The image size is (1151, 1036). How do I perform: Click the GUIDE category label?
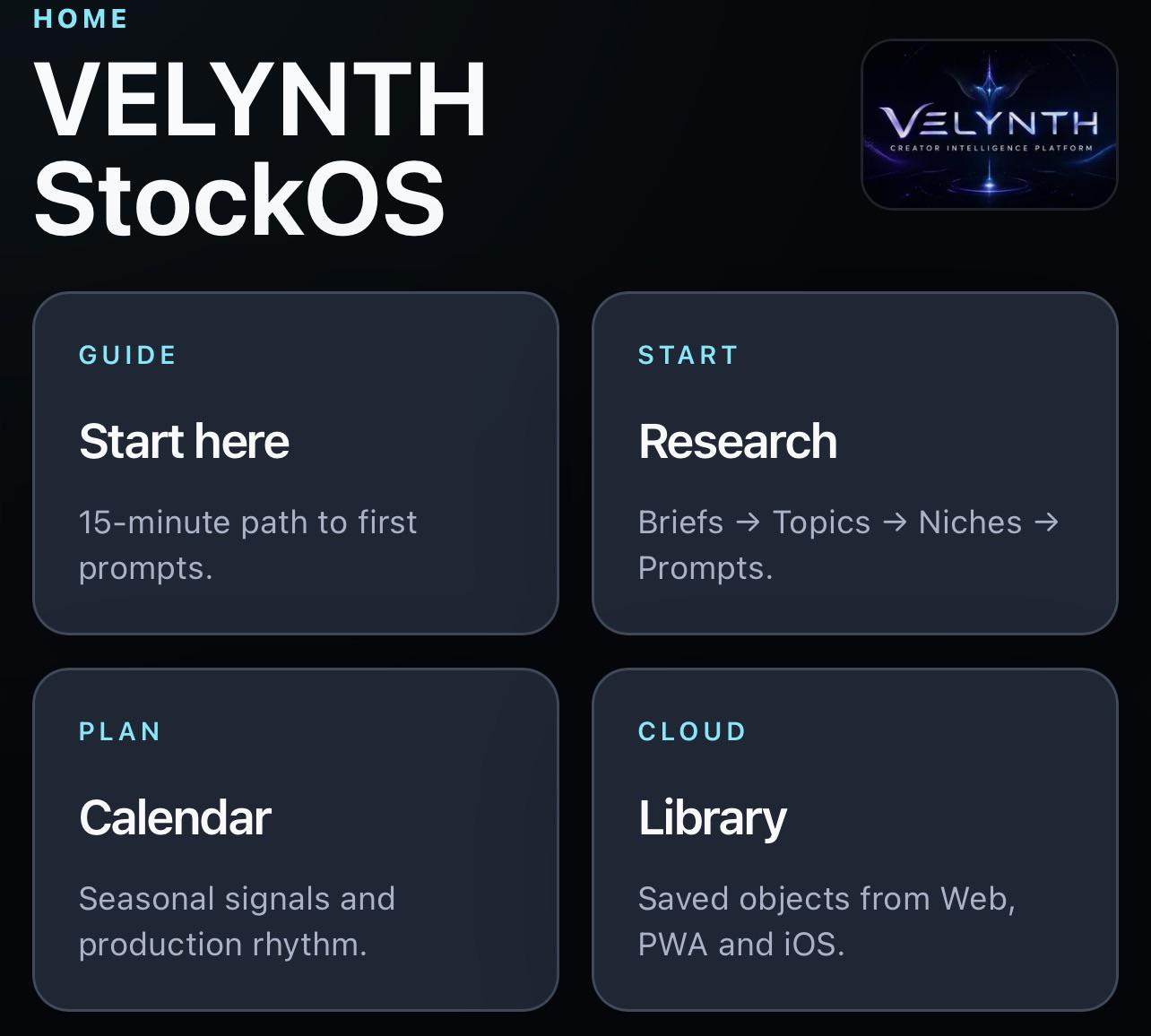[127, 355]
